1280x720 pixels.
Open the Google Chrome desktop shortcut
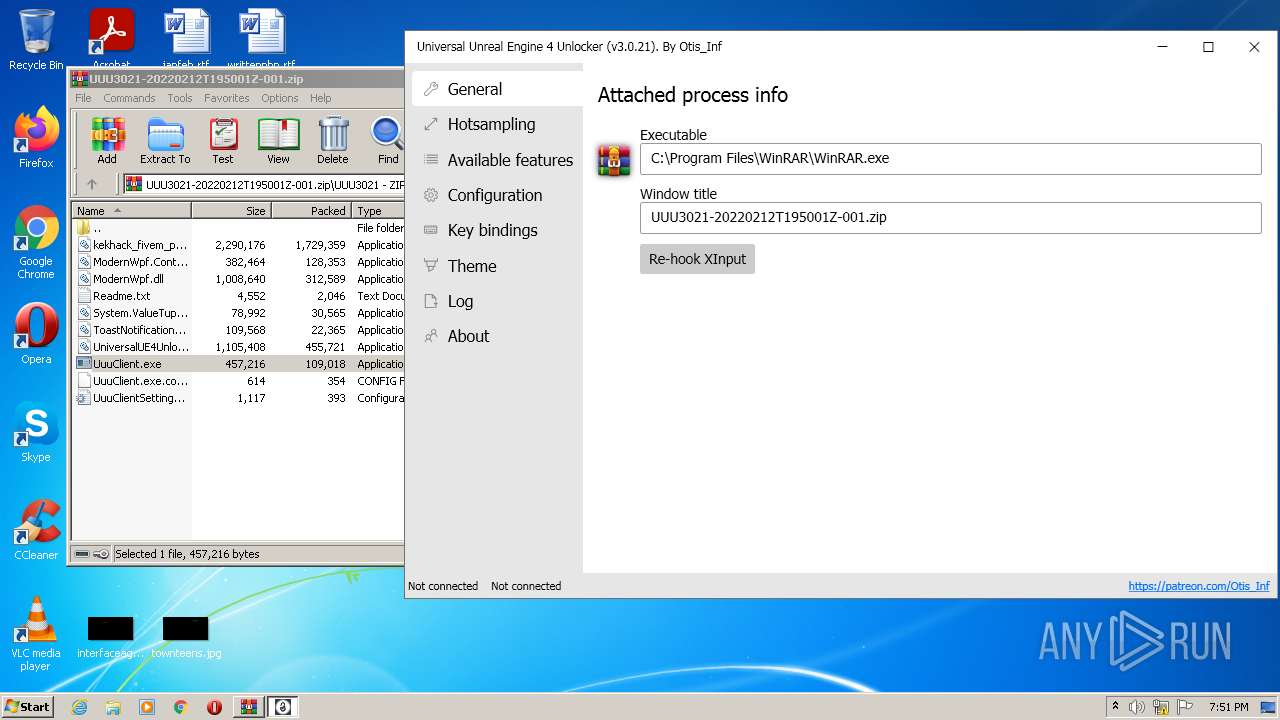(x=36, y=242)
